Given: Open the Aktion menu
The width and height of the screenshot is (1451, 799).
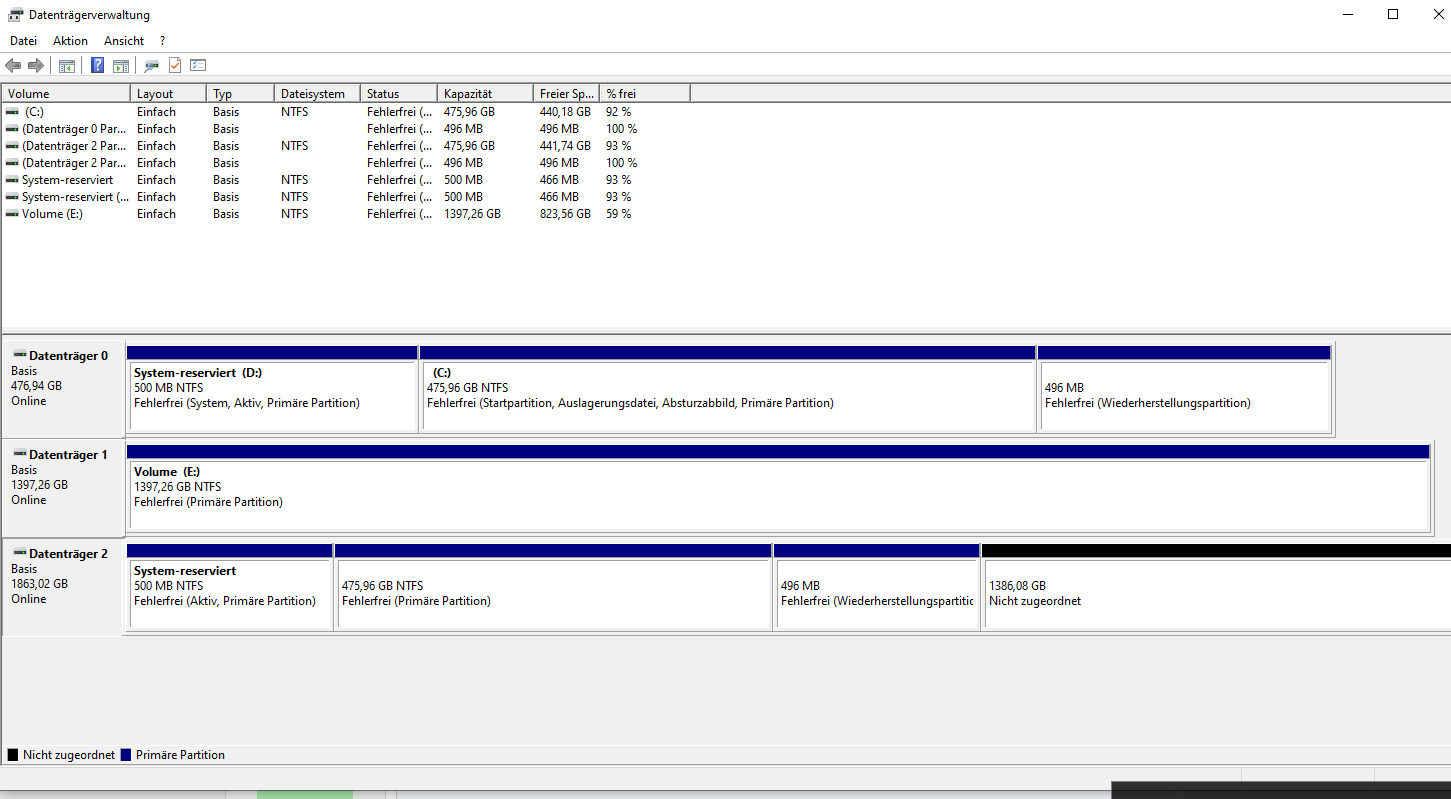Looking at the screenshot, I should (x=70, y=40).
